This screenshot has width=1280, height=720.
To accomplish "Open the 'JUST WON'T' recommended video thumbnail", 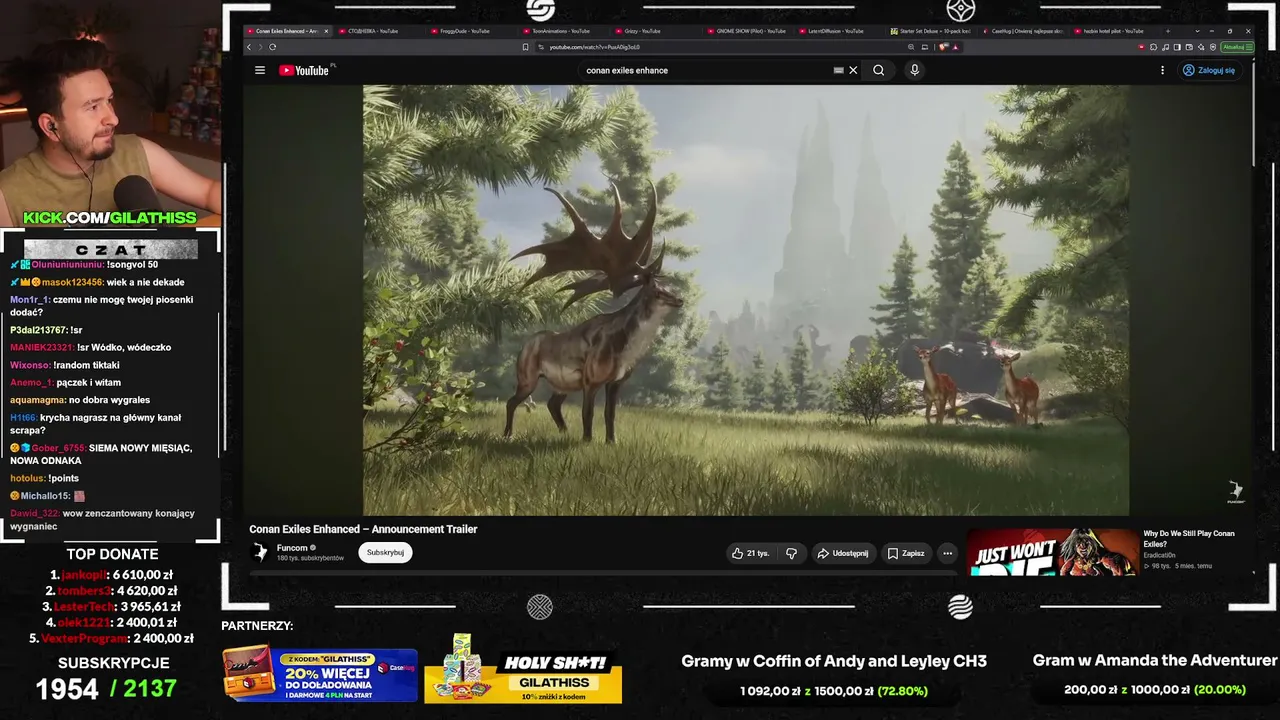I will [1053, 552].
